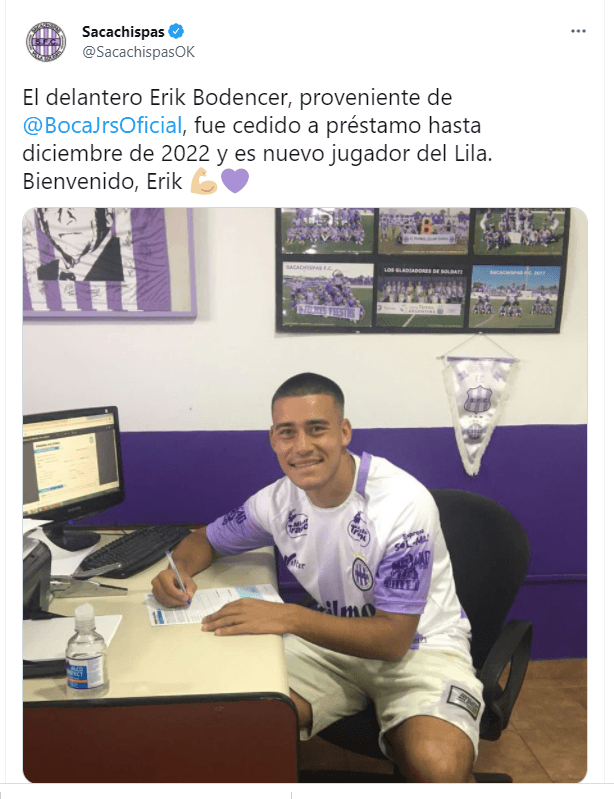
Task: Click the hanging club pennant in the photo
Action: [x=476, y=409]
